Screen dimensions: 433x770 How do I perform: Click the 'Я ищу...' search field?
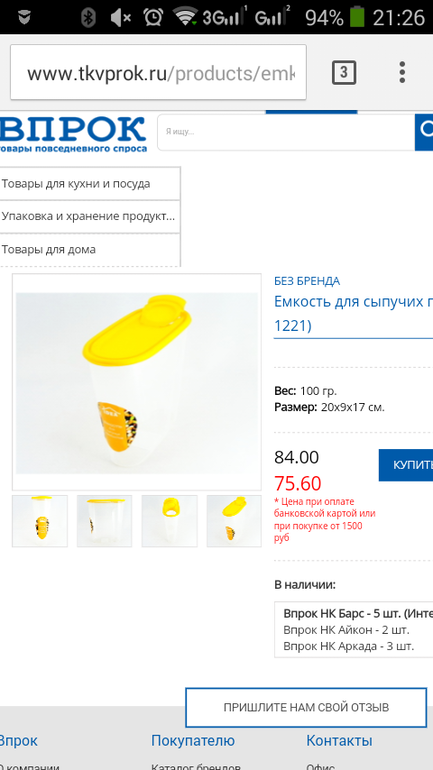[x=286, y=132]
